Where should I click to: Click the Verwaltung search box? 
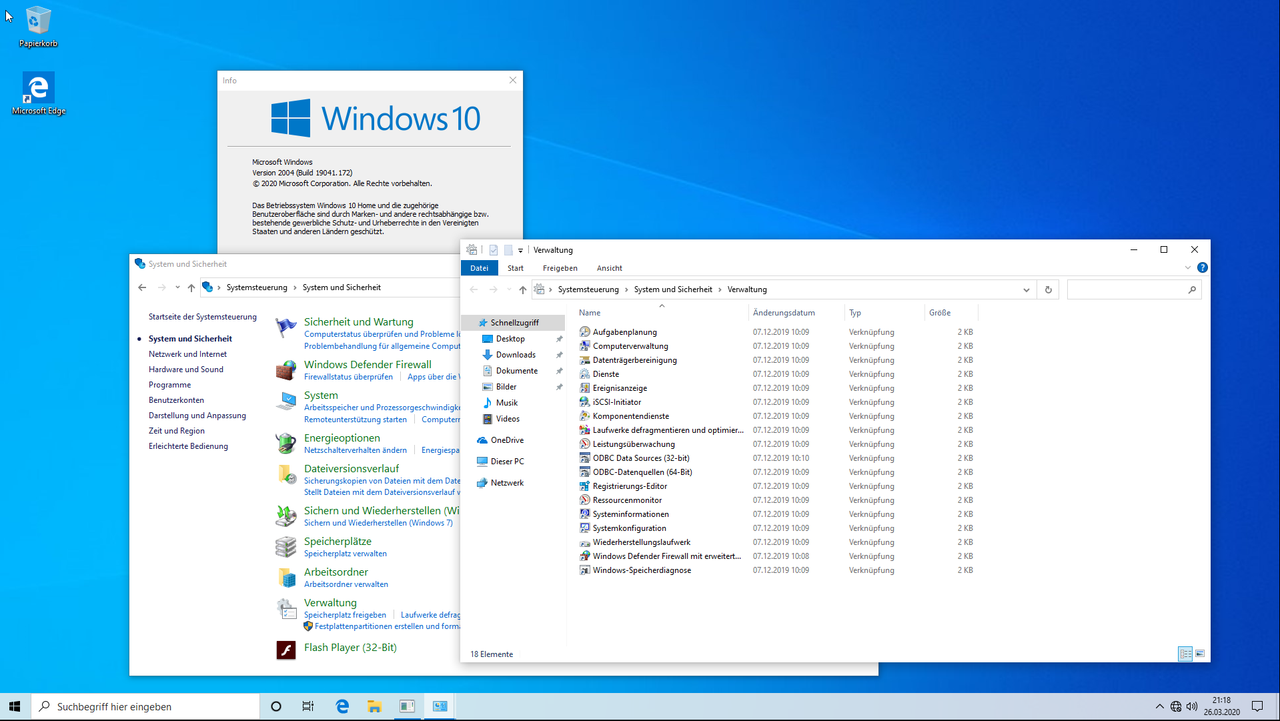click(1133, 290)
